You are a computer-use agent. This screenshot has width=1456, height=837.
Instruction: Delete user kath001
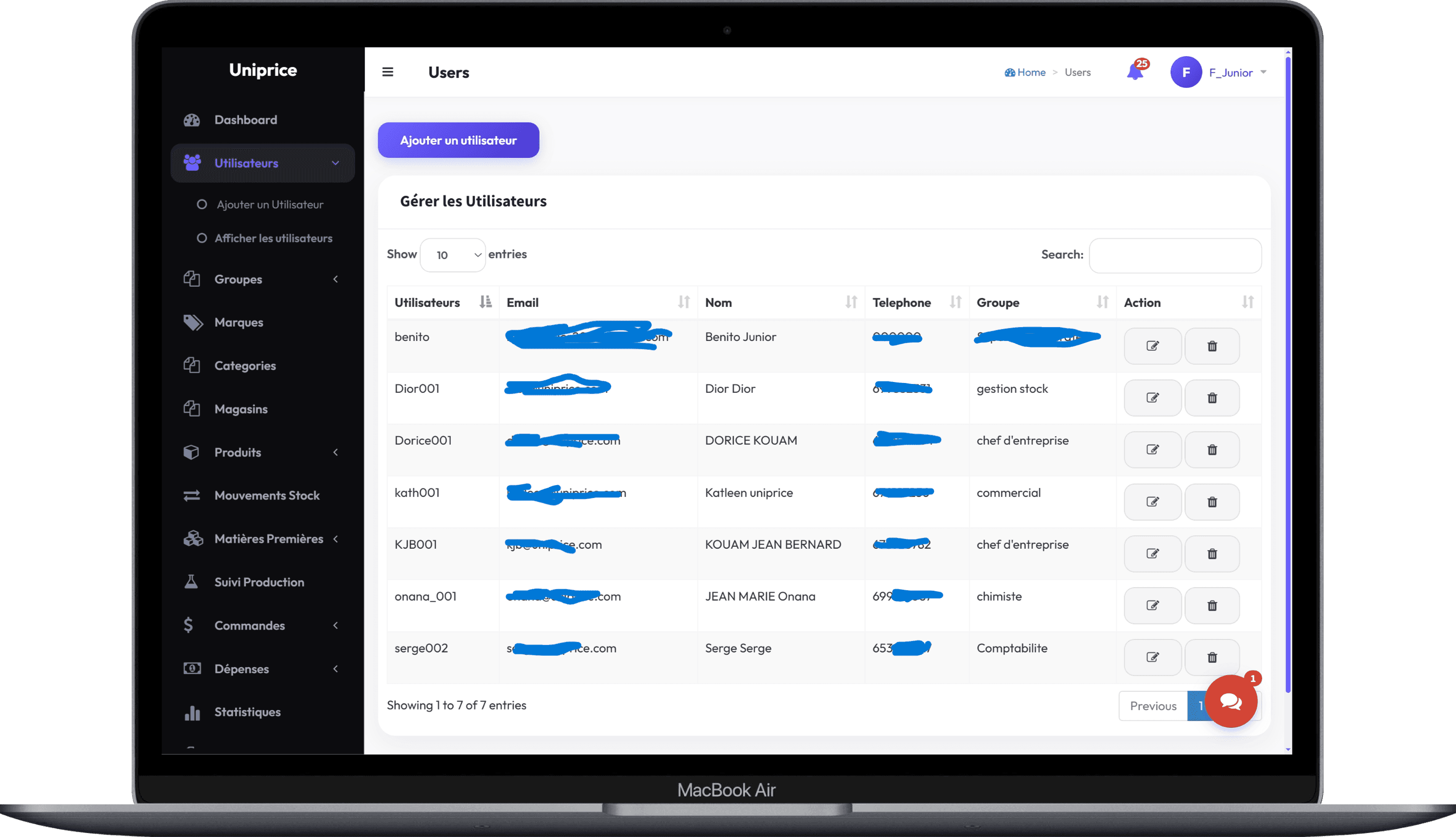pyautogui.click(x=1212, y=502)
